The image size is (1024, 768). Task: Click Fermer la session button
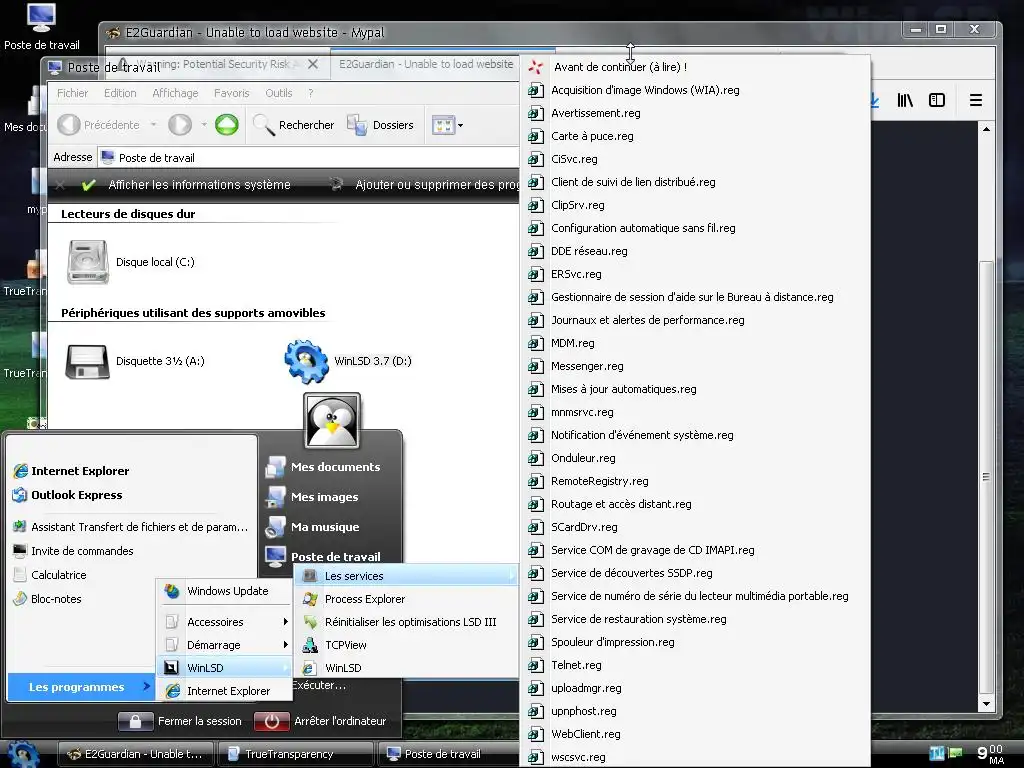(x=181, y=721)
